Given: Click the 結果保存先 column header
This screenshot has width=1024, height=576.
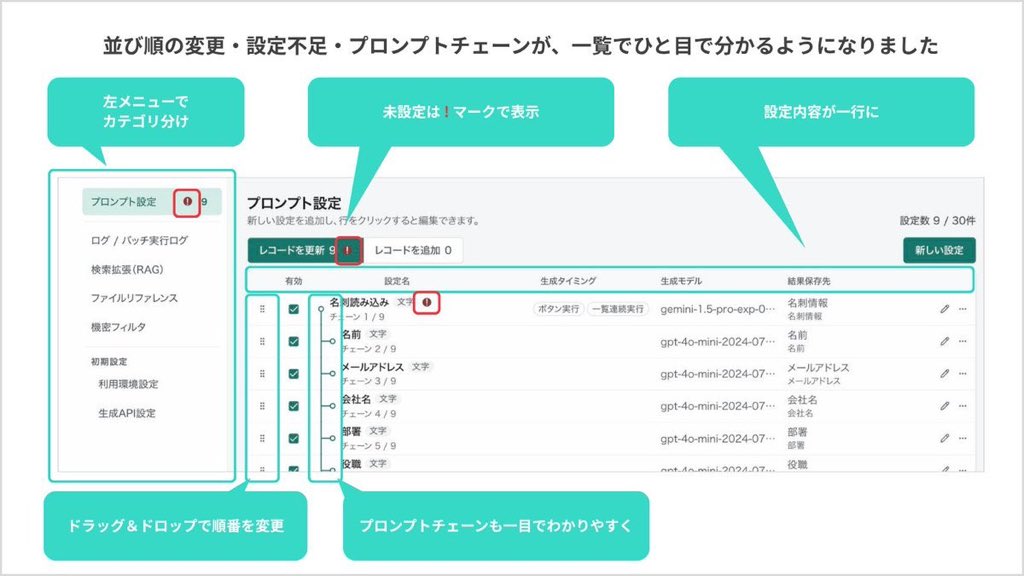Looking at the screenshot, I should pyautogui.click(x=809, y=281).
